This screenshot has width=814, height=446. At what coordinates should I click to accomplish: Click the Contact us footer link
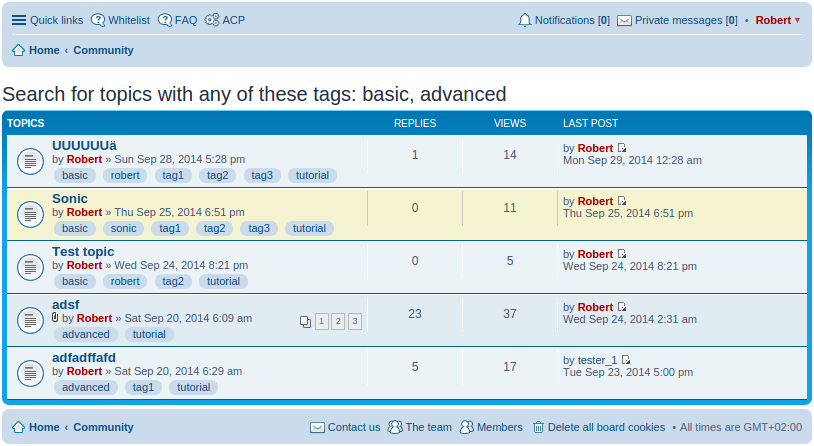(345, 427)
